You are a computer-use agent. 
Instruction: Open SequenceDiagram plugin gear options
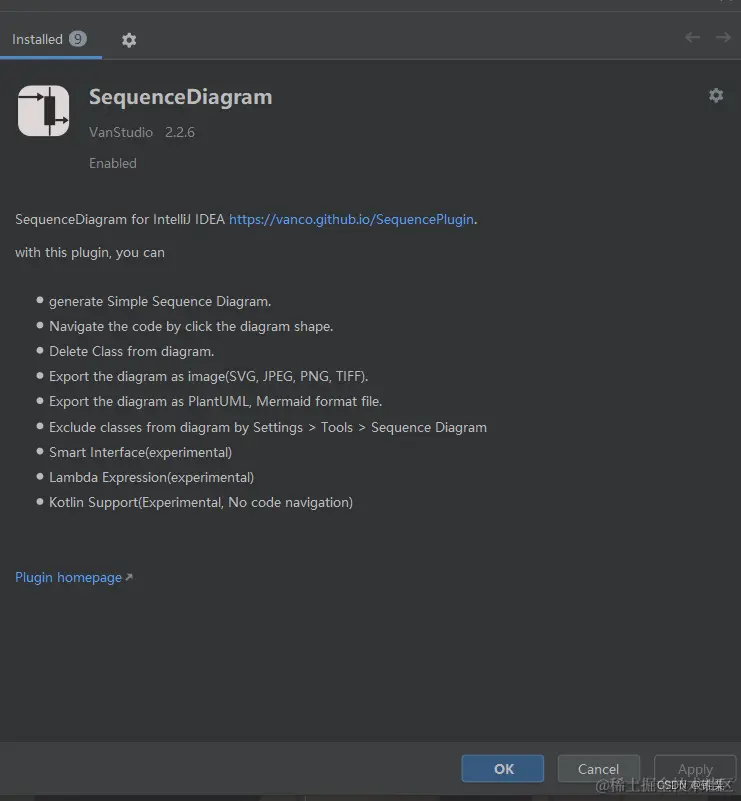716,96
